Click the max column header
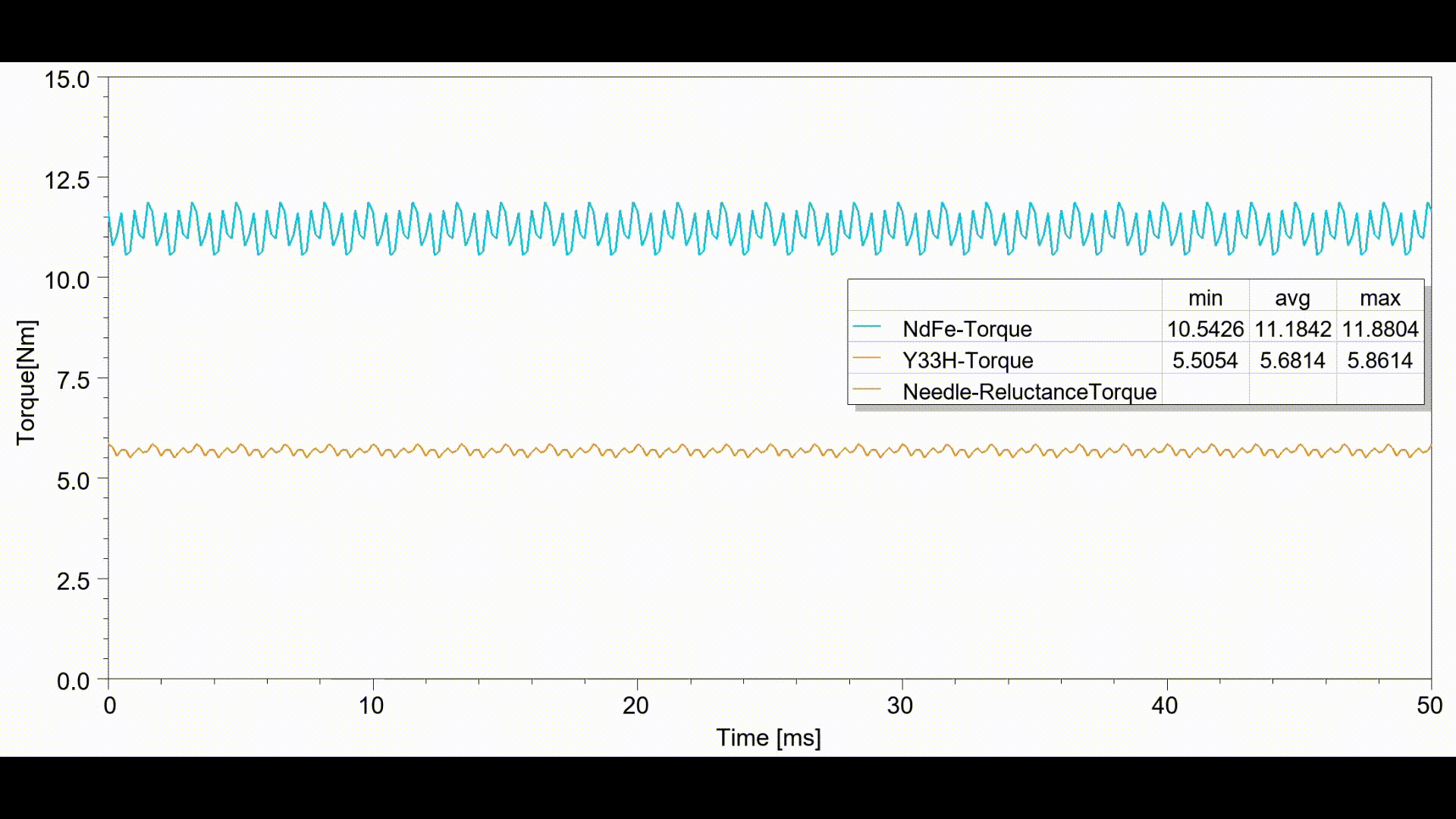This screenshot has height=819, width=1456. (x=1379, y=298)
